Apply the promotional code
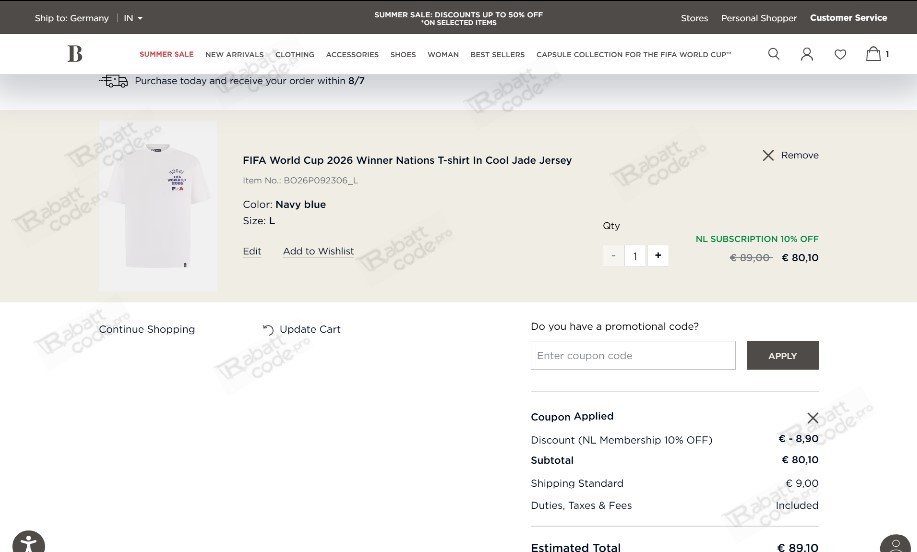 782,356
